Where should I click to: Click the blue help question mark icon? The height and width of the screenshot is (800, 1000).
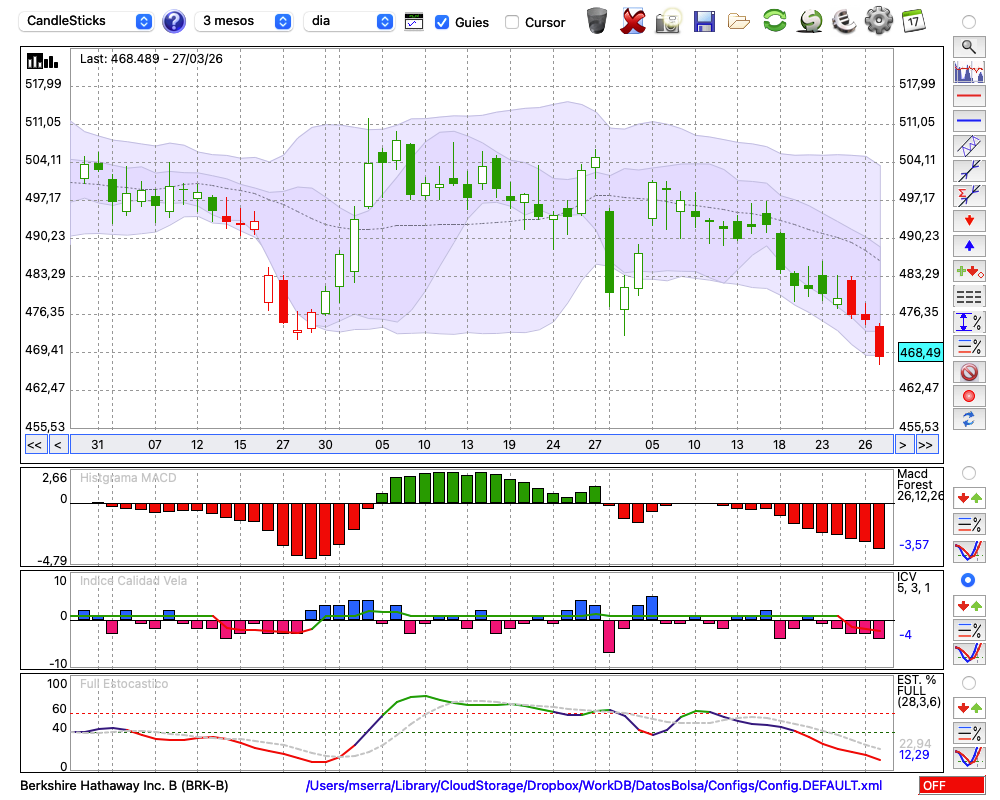174,21
